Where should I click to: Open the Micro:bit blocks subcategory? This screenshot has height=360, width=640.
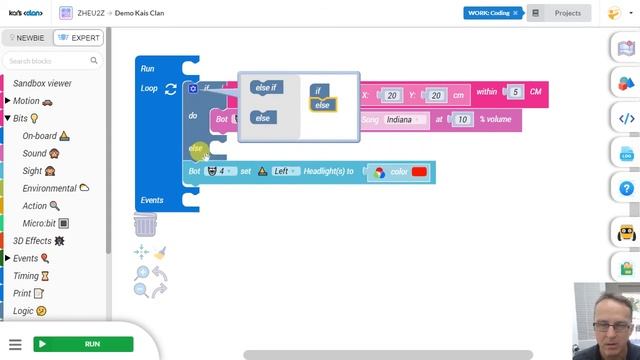(x=45, y=223)
